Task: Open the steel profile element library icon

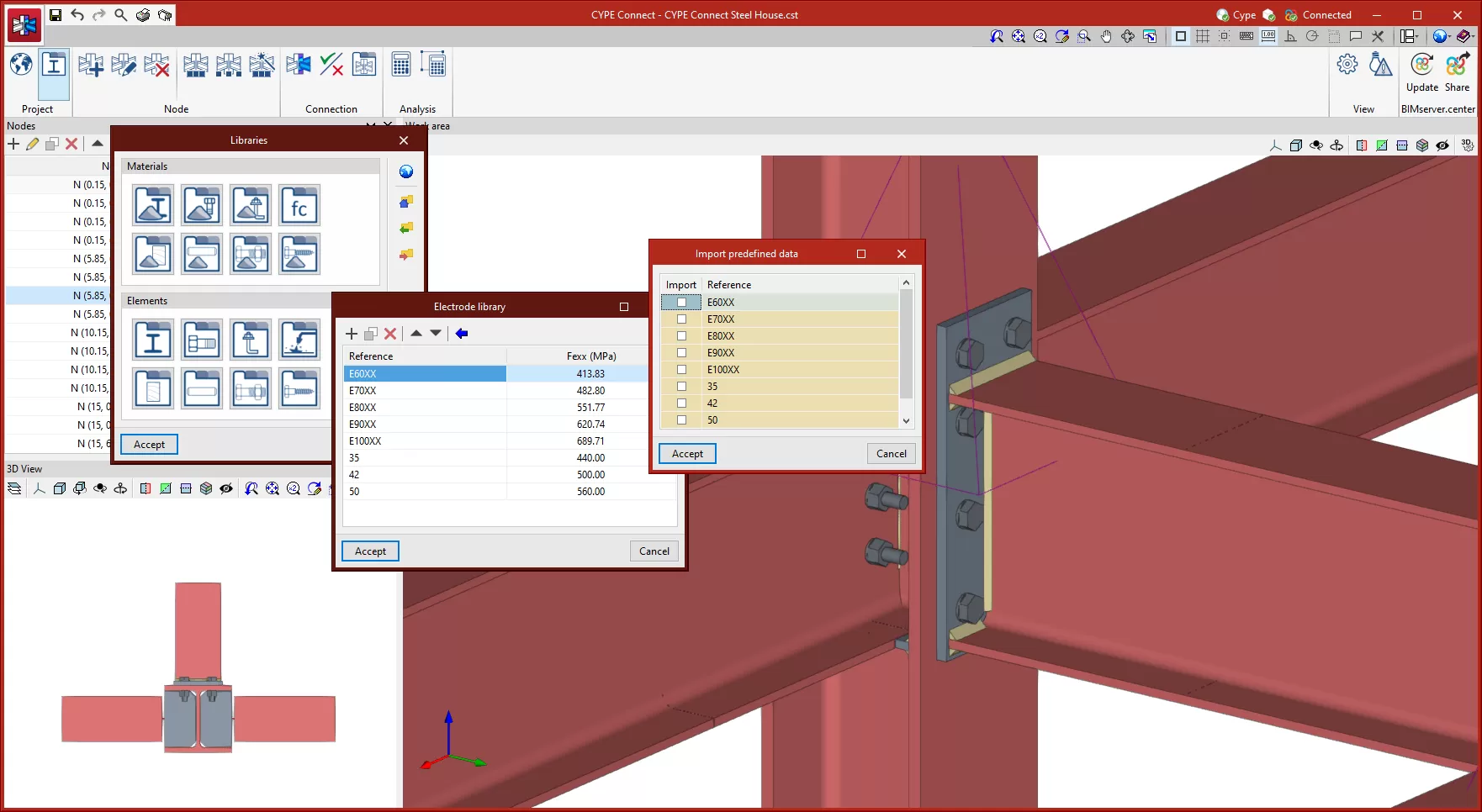Action: tap(153, 340)
